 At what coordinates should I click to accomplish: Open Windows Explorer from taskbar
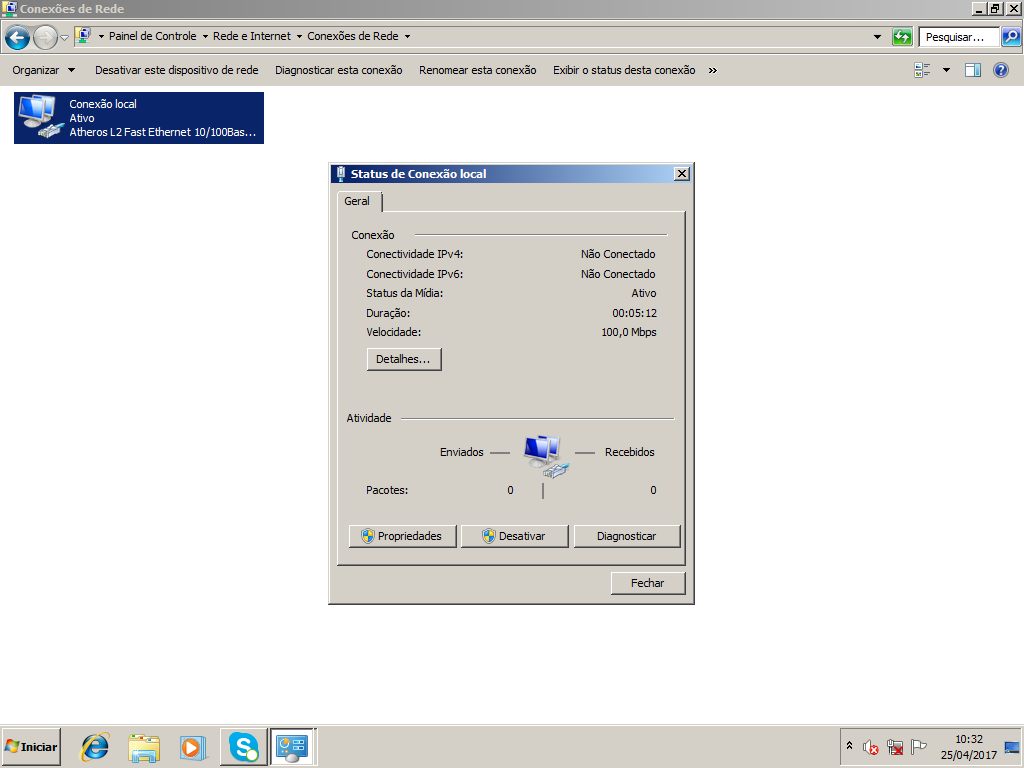[144, 747]
